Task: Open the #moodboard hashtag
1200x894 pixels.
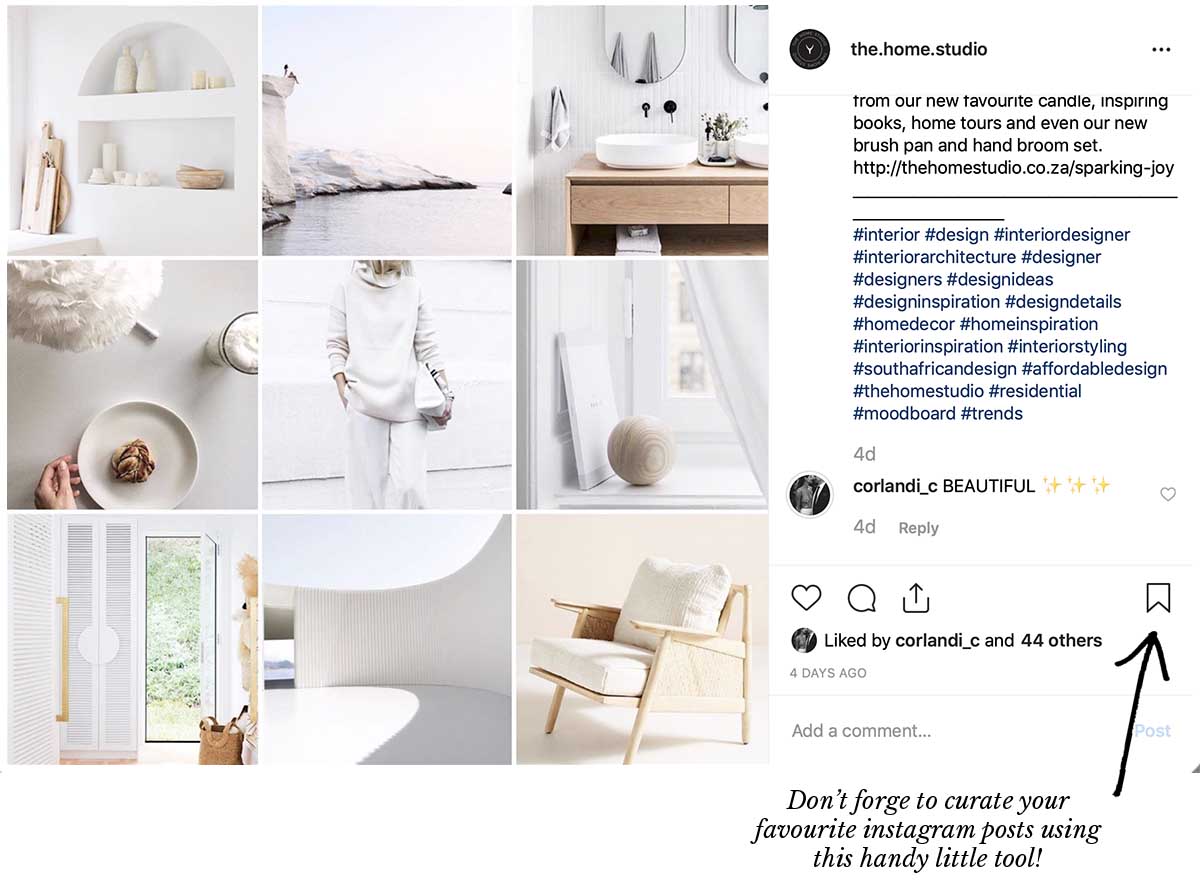Action: coord(904,413)
